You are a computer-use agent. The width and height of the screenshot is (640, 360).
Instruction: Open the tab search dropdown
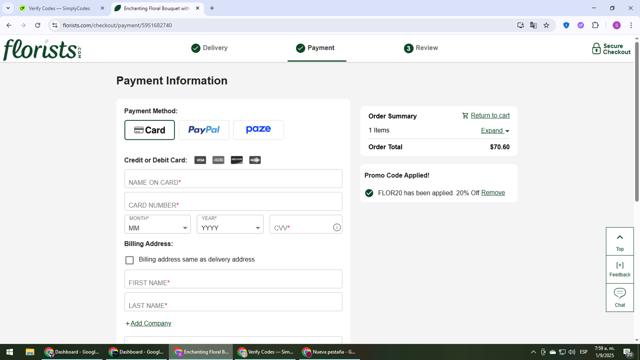[8, 8]
